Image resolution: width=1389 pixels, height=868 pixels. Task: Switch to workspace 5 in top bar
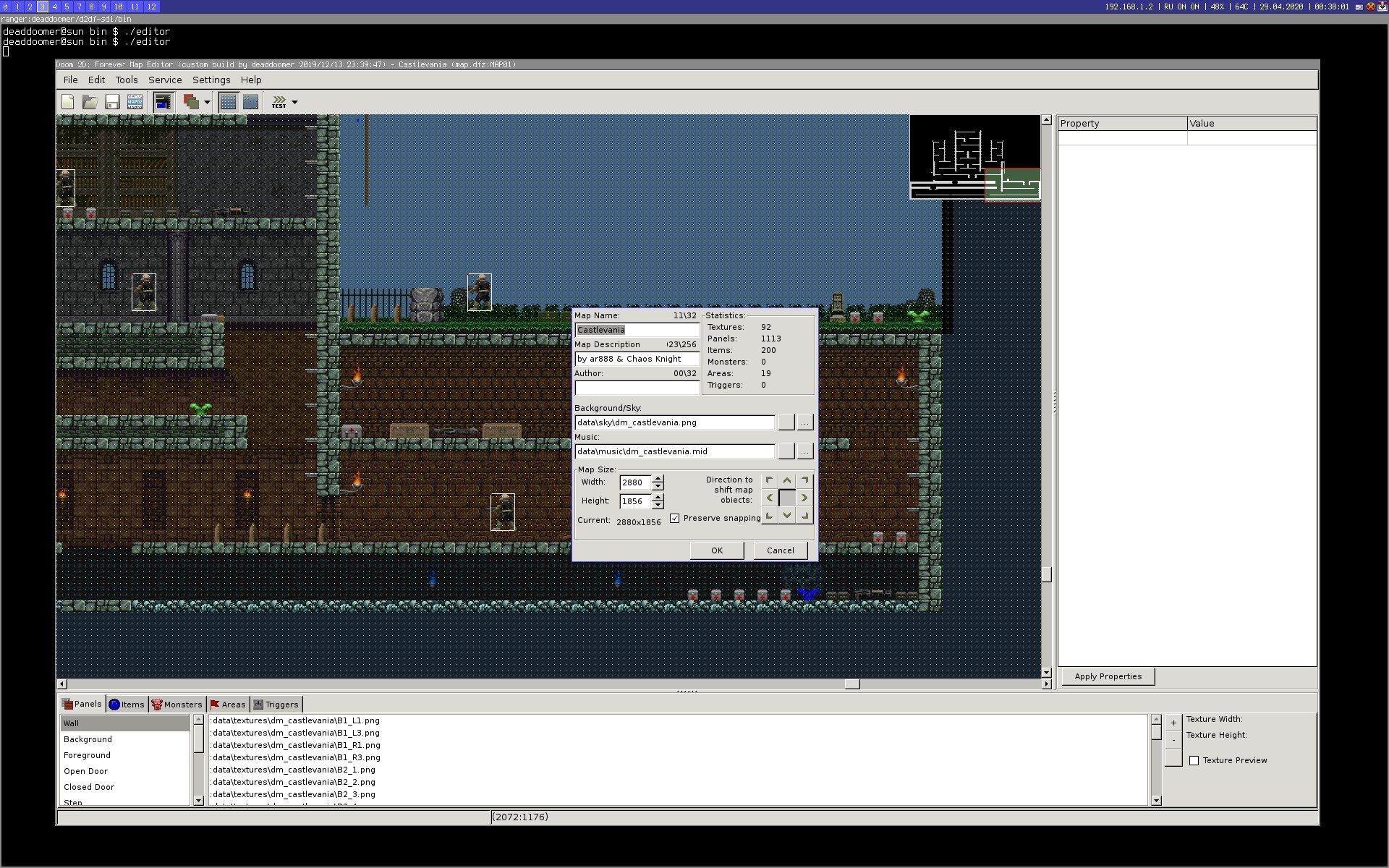[x=67, y=7]
